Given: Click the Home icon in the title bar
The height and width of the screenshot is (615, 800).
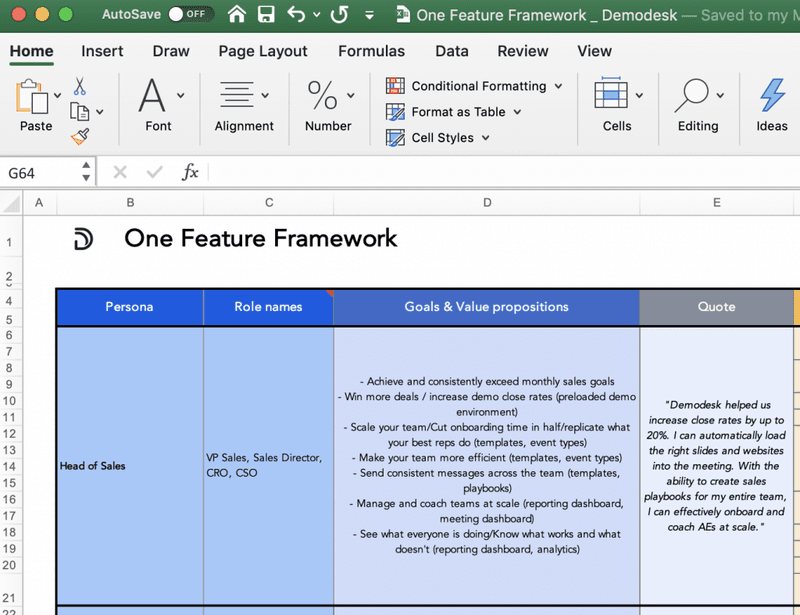Looking at the screenshot, I should tap(235, 15).
